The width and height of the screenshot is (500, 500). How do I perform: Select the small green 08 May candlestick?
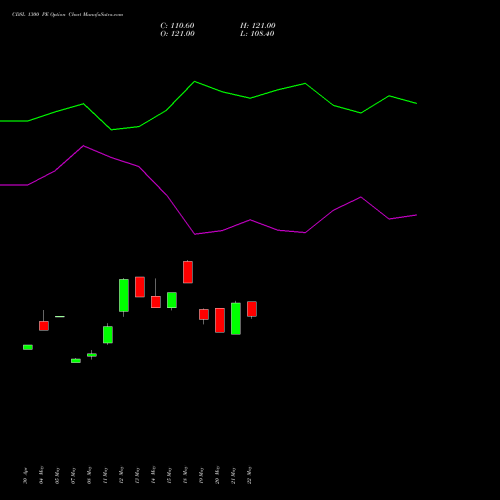click(92, 355)
